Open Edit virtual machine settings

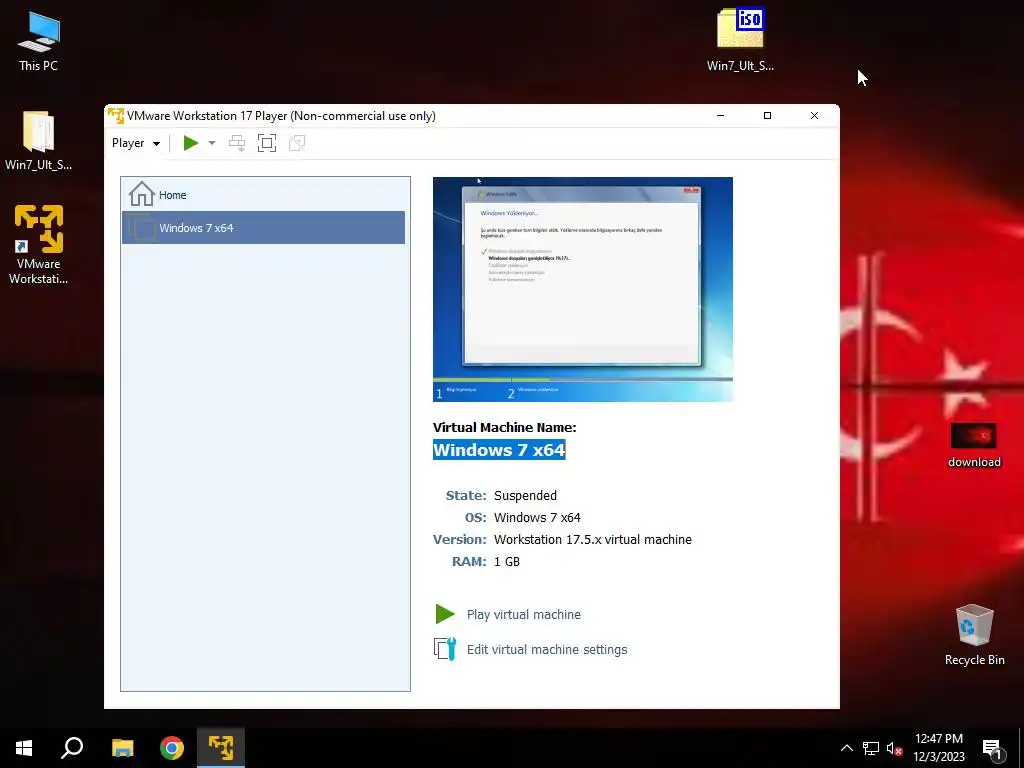tap(547, 650)
